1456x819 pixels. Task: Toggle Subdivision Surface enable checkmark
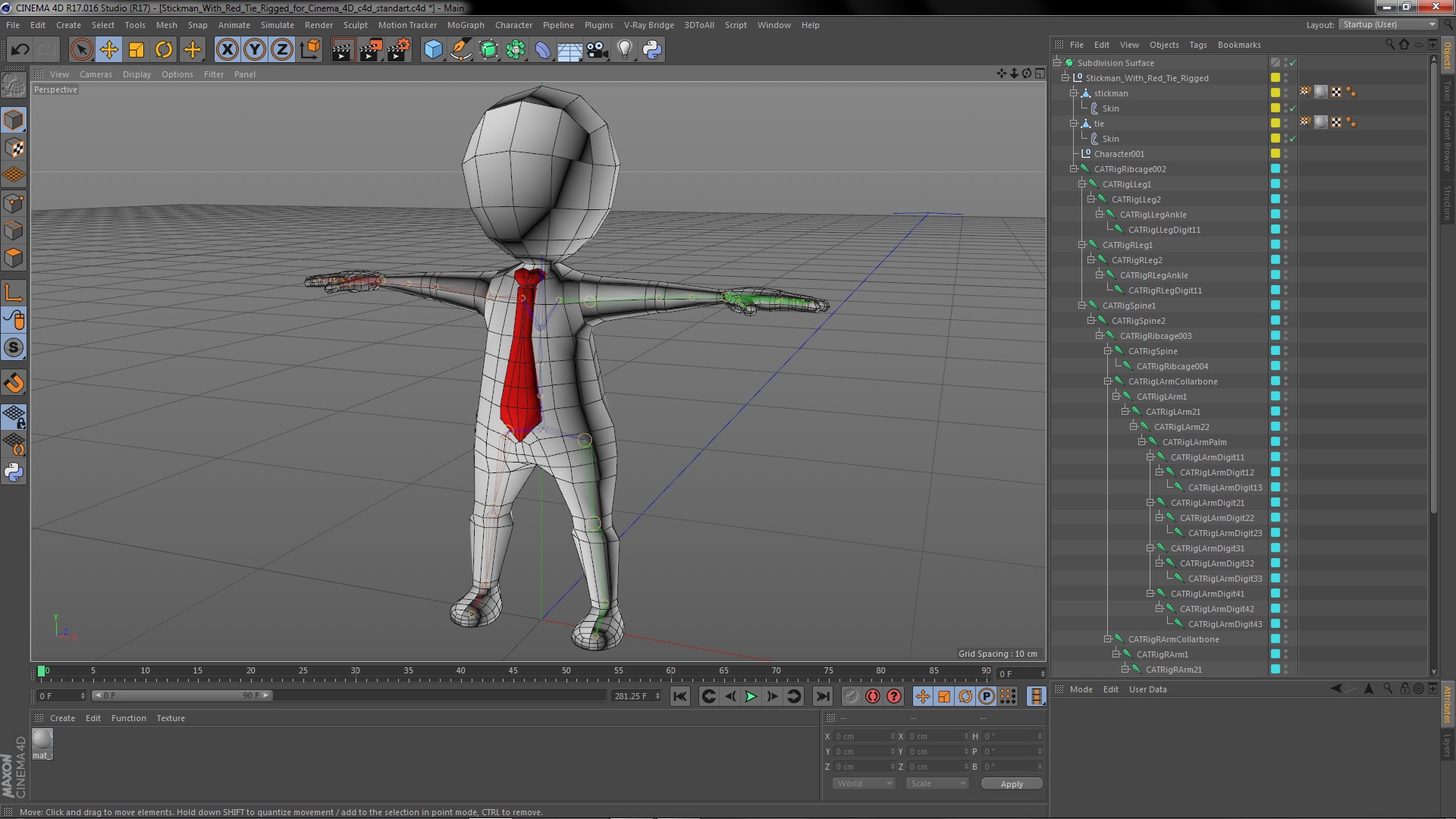tap(1292, 63)
